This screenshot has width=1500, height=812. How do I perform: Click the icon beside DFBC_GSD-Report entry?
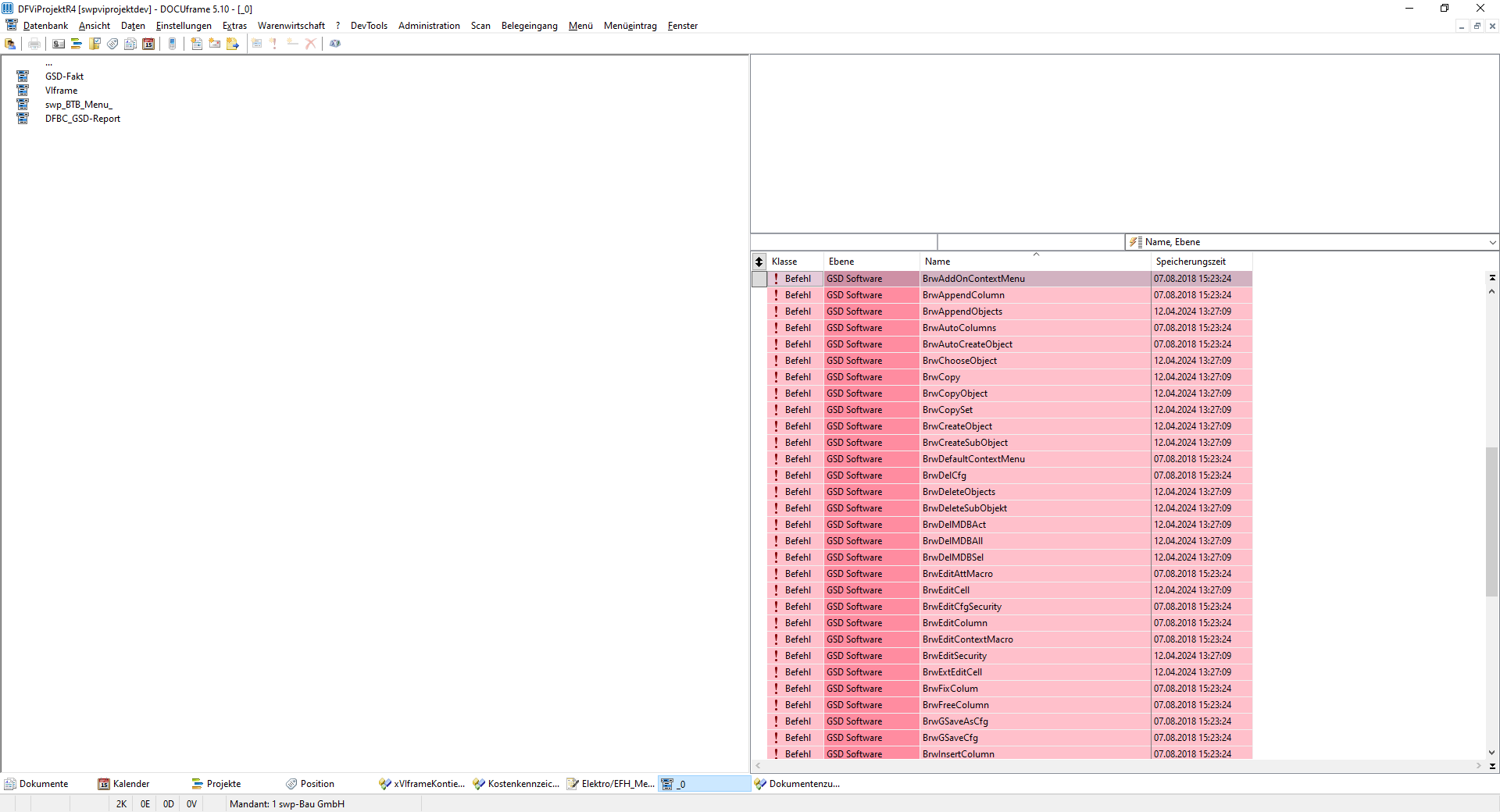(x=23, y=119)
